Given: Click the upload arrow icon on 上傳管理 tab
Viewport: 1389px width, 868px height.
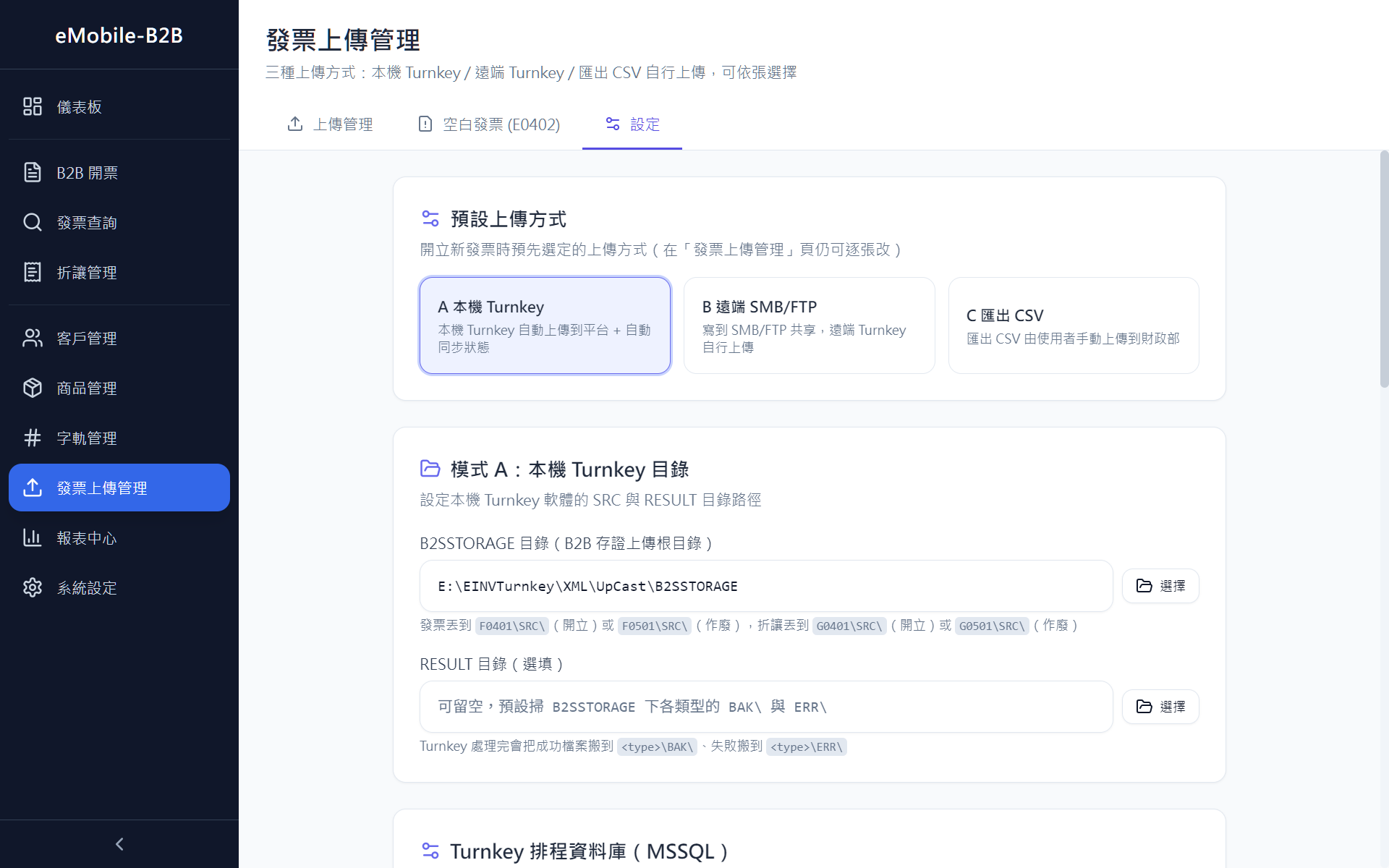Looking at the screenshot, I should pos(295,124).
